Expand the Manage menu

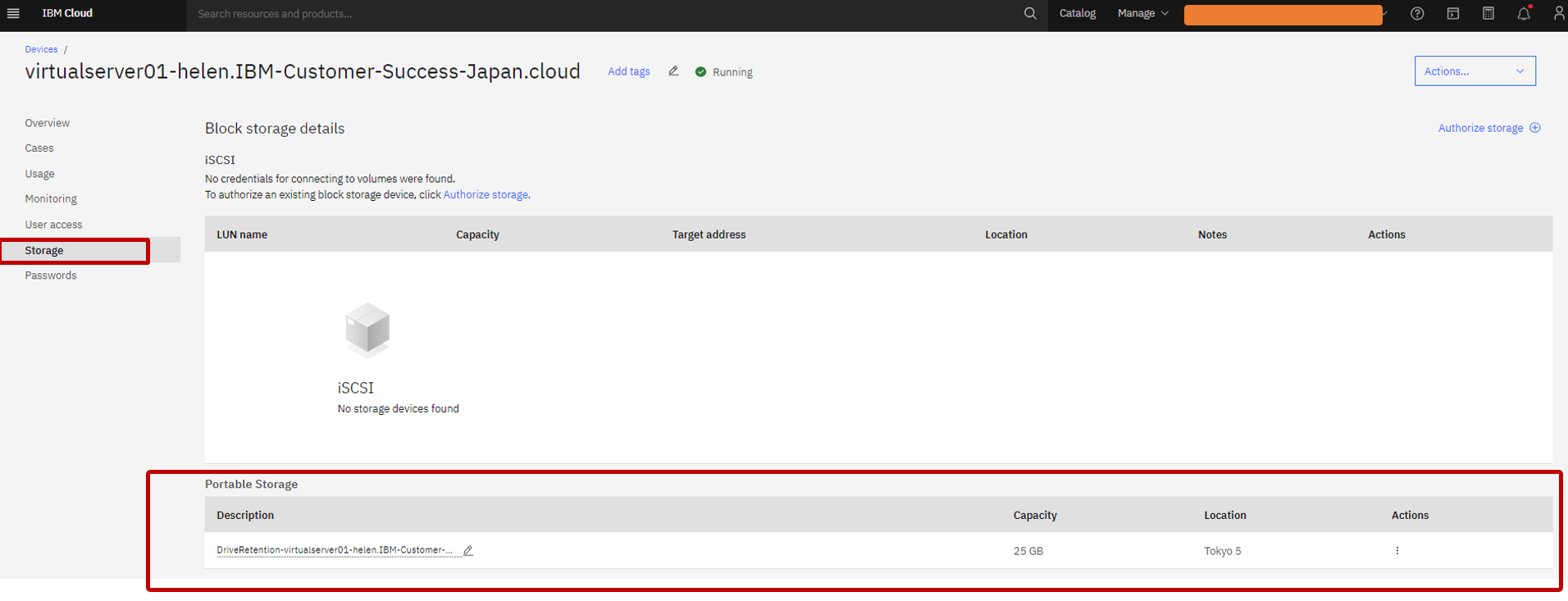(1142, 14)
